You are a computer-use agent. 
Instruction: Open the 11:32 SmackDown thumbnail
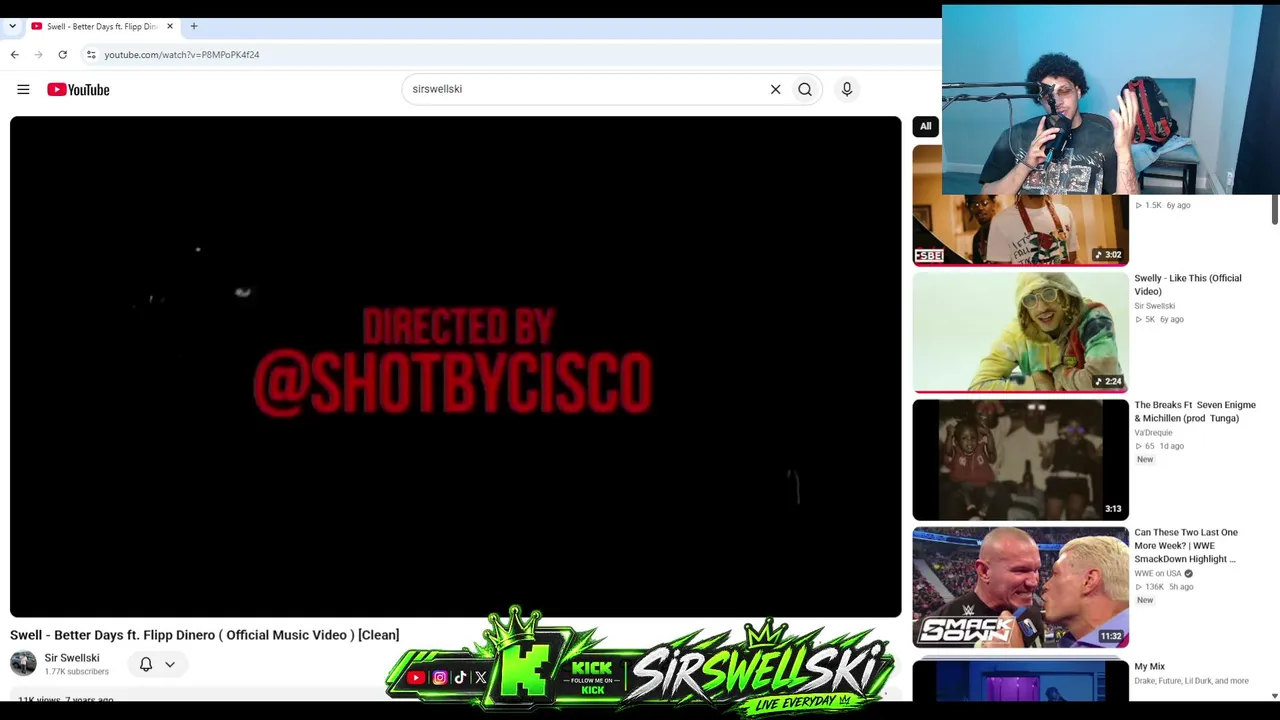pyautogui.click(x=1020, y=587)
